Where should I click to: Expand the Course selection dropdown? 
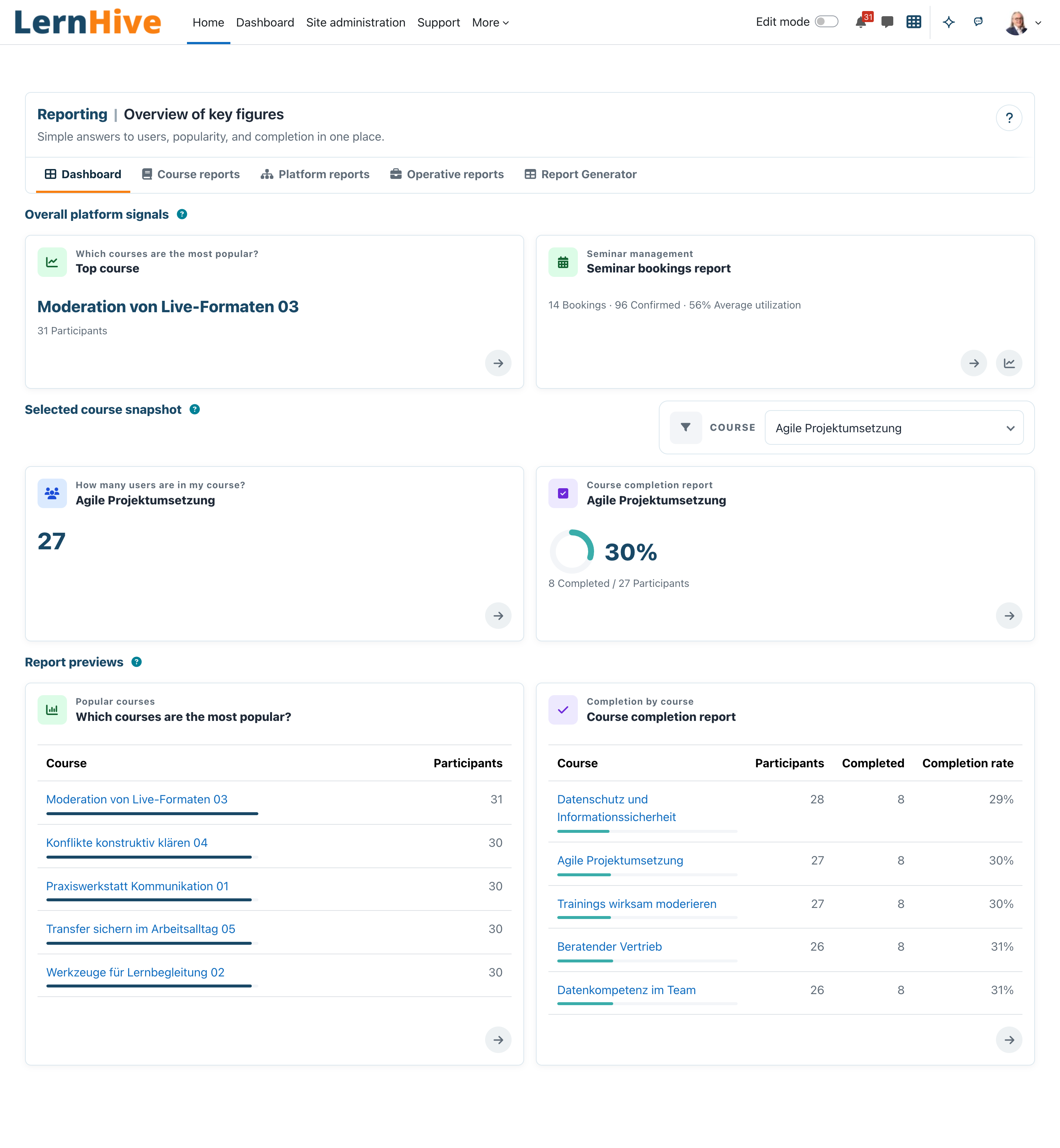click(x=894, y=427)
